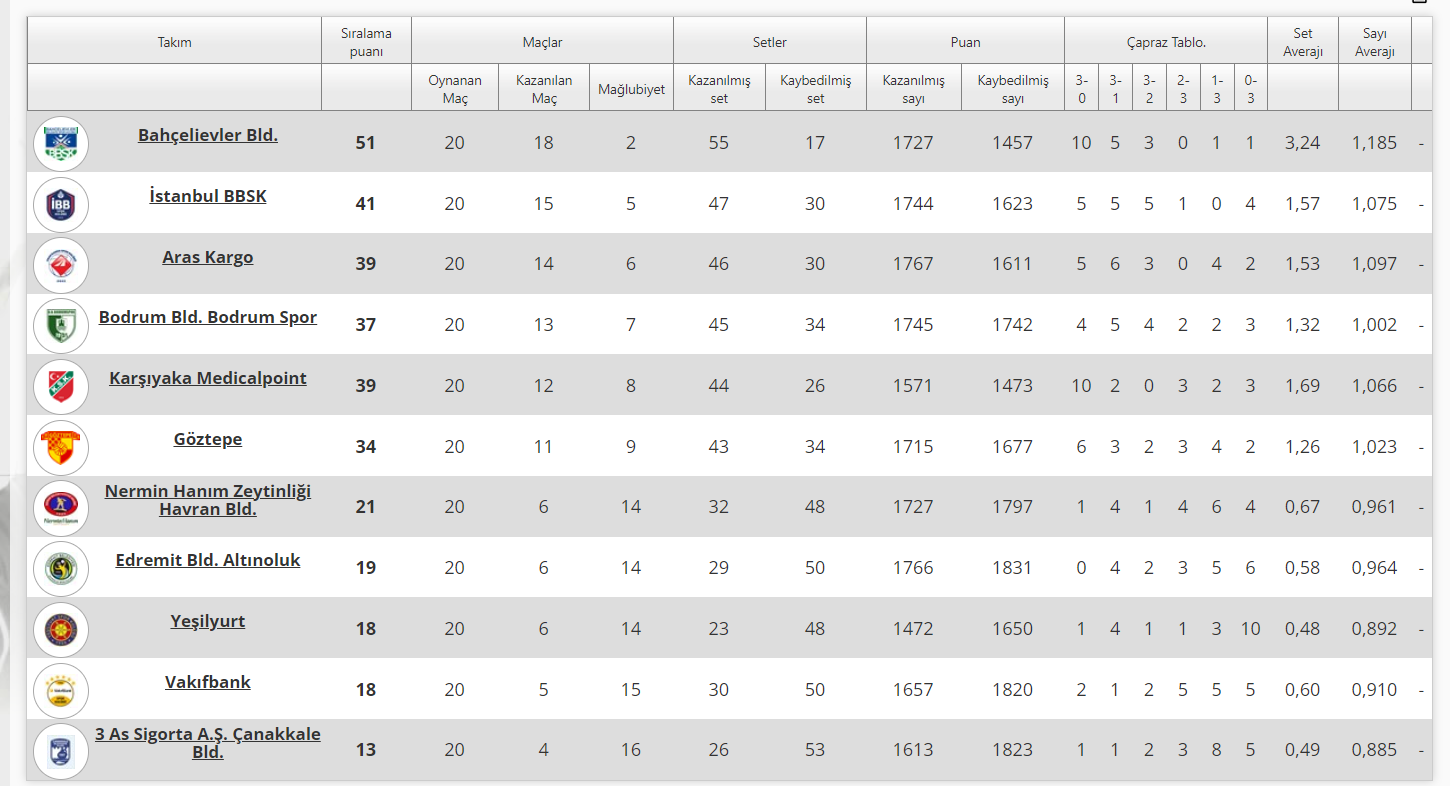The width and height of the screenshot is (1450, 786).
Task: Click set average 1,53 for Aras Kargo
Action: [x=1303, y=265]
